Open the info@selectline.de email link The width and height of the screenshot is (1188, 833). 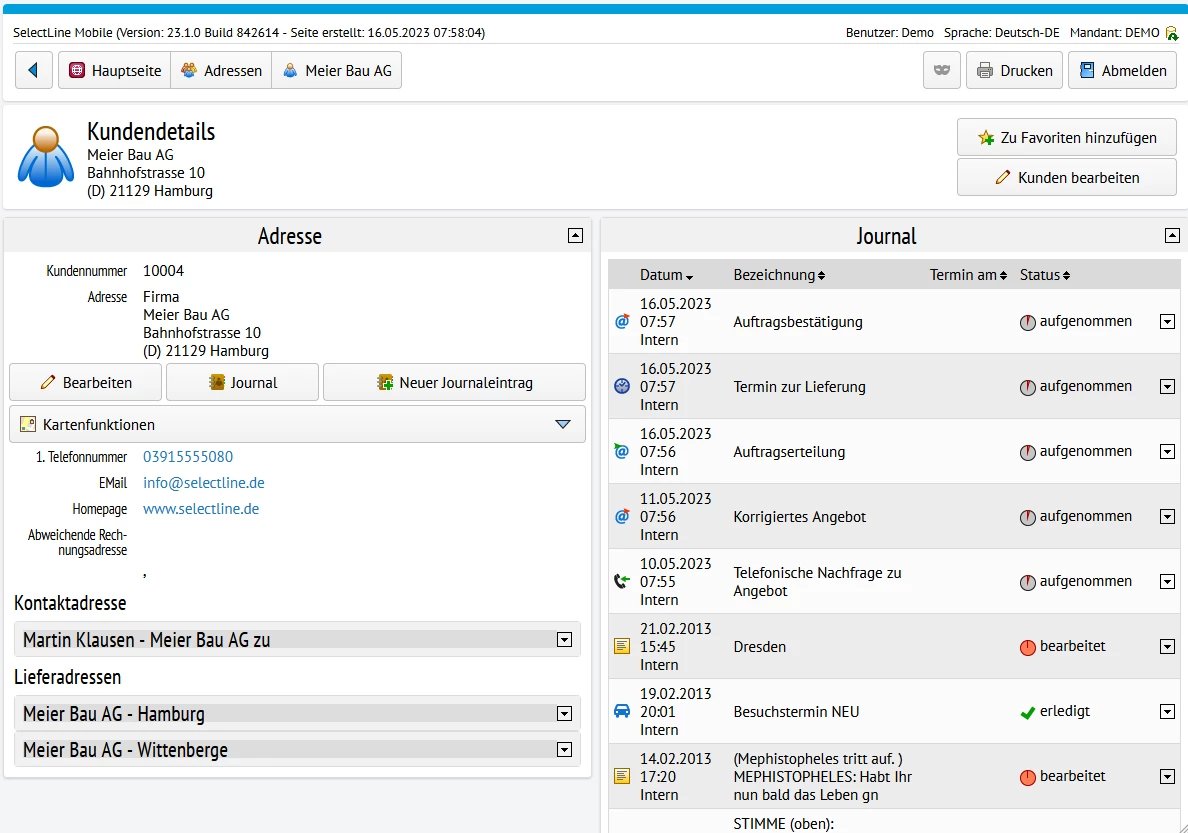tap(203, 483)
